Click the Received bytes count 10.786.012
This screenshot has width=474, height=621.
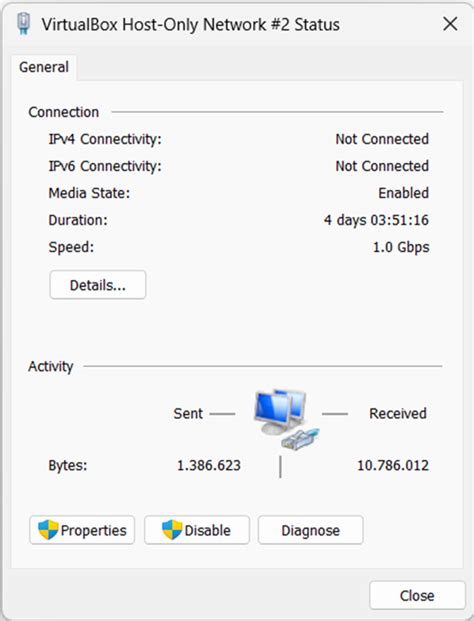[x=393, y=465]
